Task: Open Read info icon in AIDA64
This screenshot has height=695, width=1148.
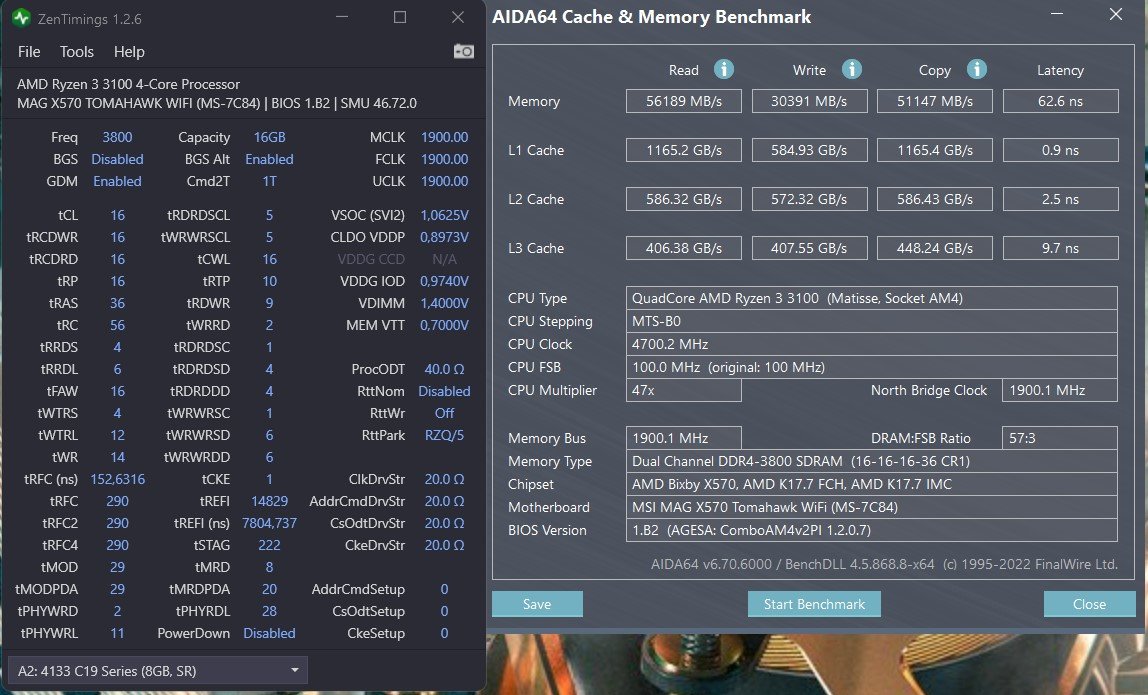Action: (x=723, y=69)
